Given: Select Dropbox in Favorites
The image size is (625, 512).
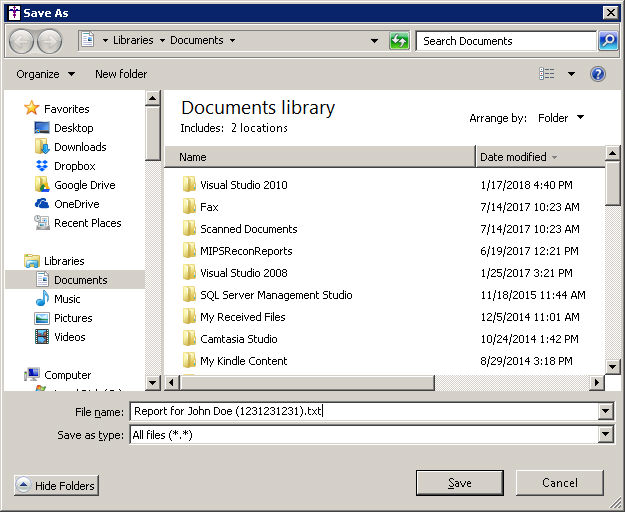Looking at the screenshot, I should (x=74, y=166).
